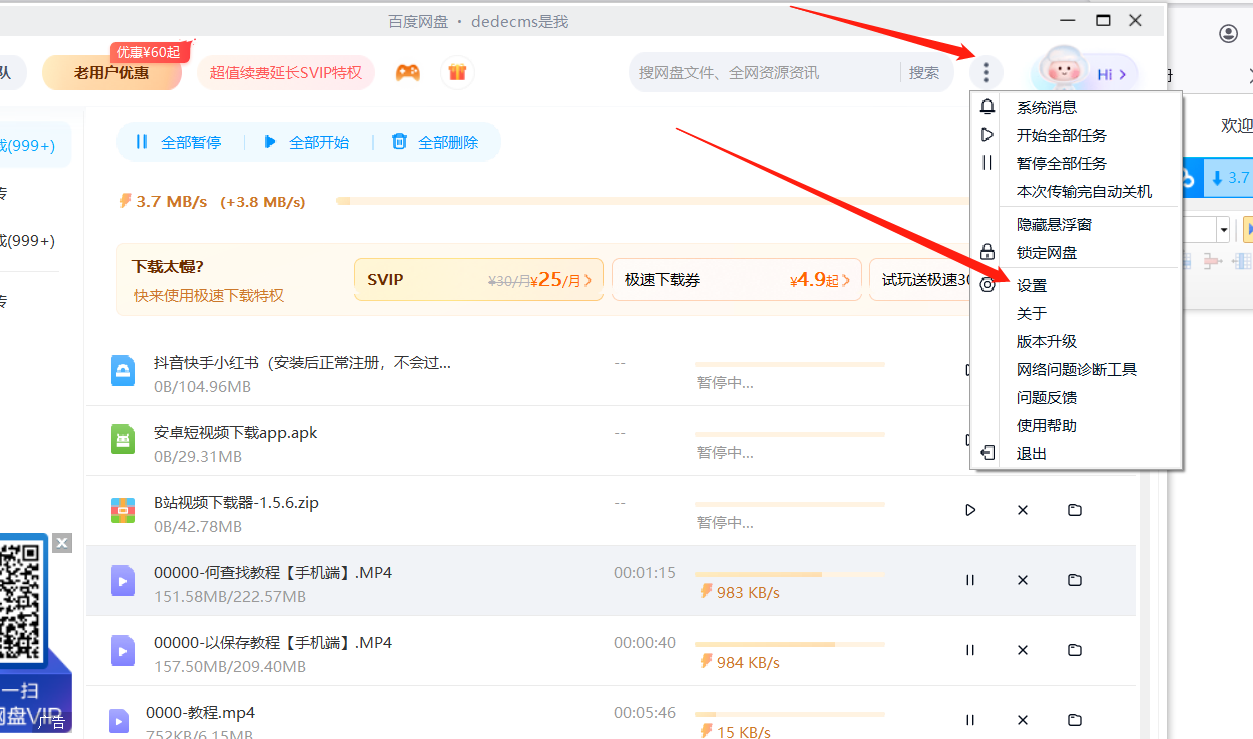Choose 退出 from the menu
Viewport: 1253px width, 739px height.
1032,453
